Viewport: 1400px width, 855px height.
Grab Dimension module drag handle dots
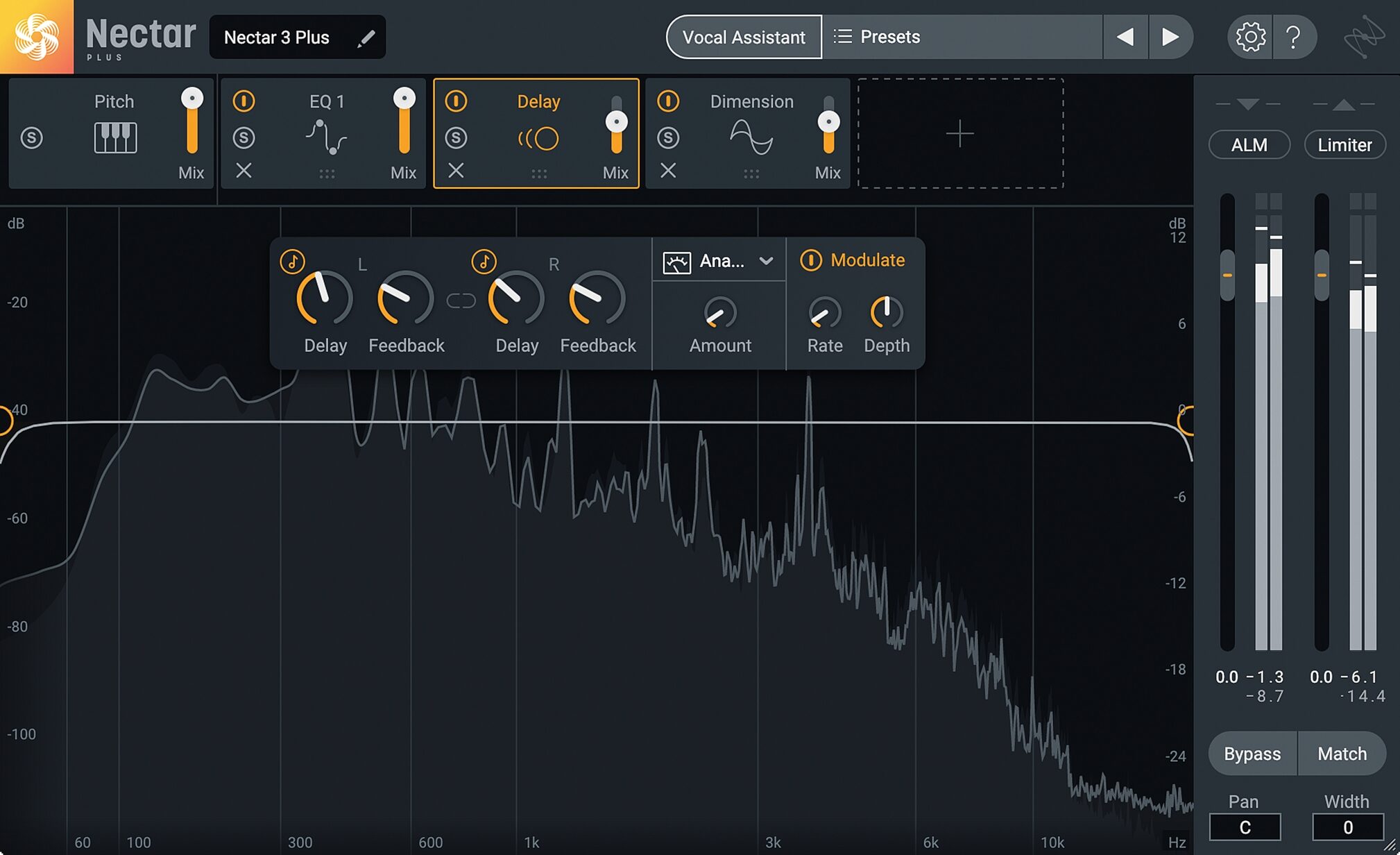tap(751, 173)
